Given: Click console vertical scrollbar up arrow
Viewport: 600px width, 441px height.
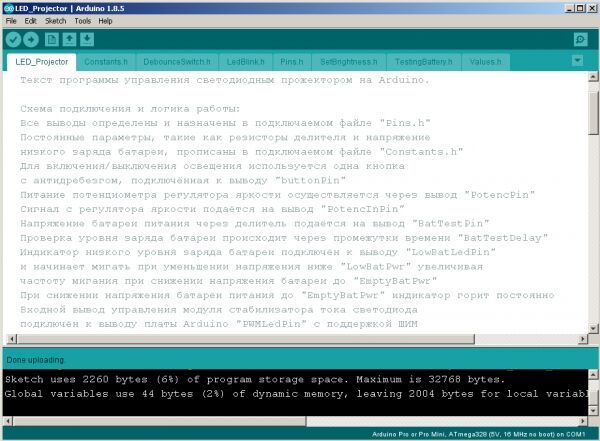Looking at the screenshot, I should (x=593, y=374).
